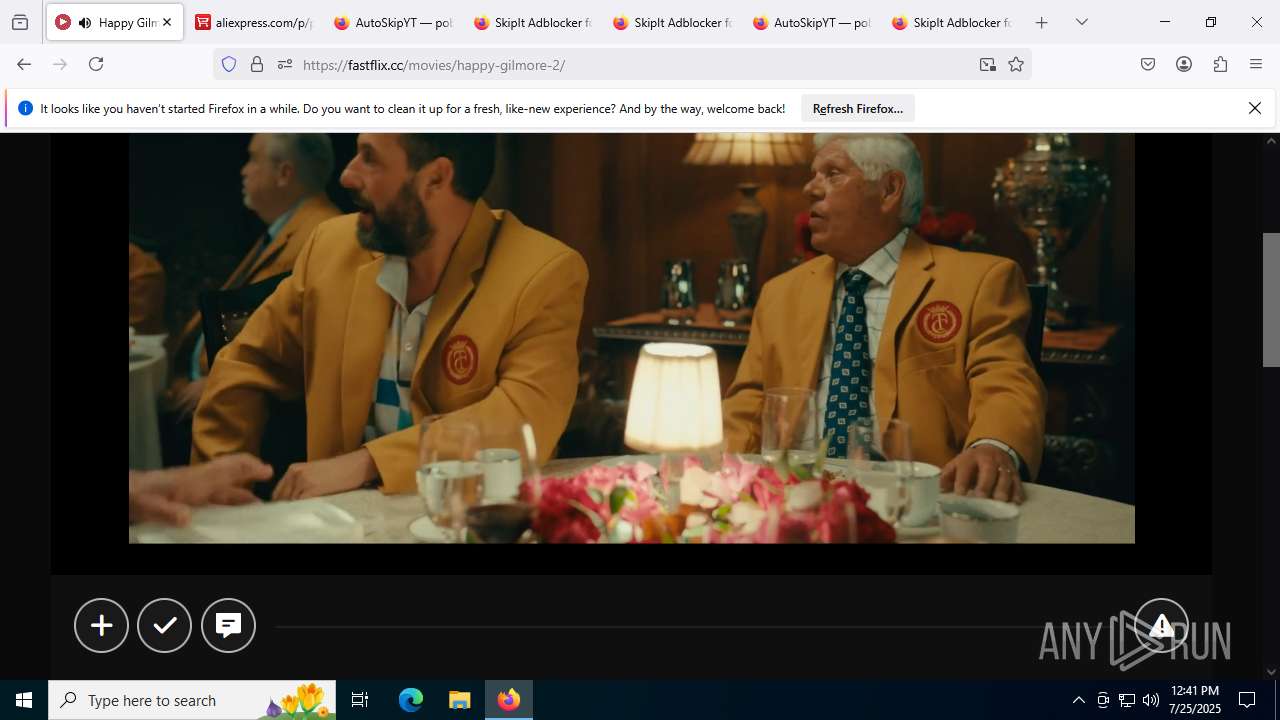Open picture-in-picture icon in address bar
This screenshot has height=720, width=1280.
988,64
